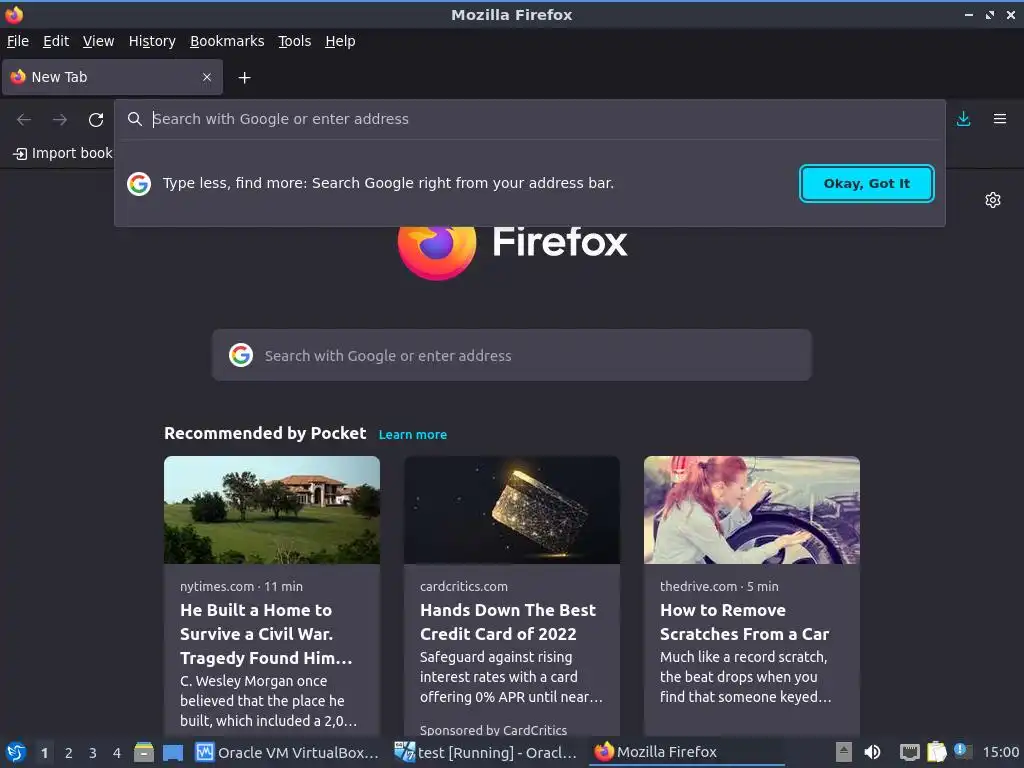1024x768 pixels.
Task: Open new tab page settings gear
Action: pyautogui.click(x=993, y=200)
